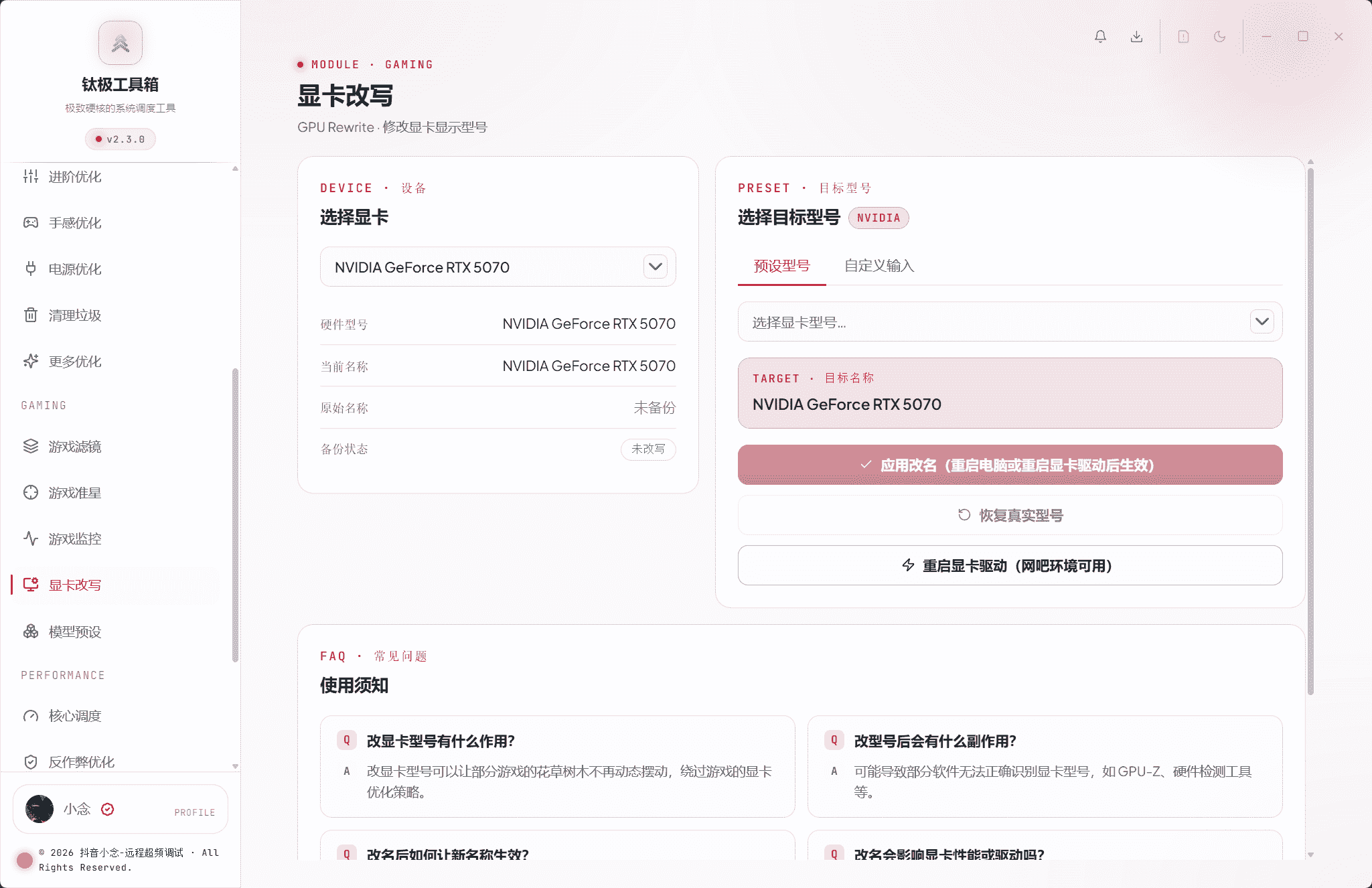Viewport: 1372px width, 888px height.
Task: Click the main content vertical scrollbar
Action: point(1310,432)
